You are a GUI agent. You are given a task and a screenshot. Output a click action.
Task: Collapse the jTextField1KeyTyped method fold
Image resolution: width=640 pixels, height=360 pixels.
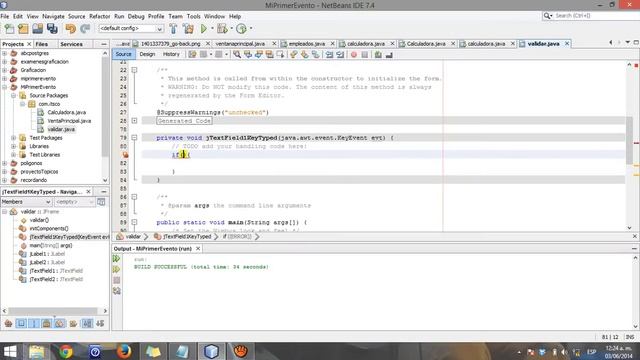(134, 138)
